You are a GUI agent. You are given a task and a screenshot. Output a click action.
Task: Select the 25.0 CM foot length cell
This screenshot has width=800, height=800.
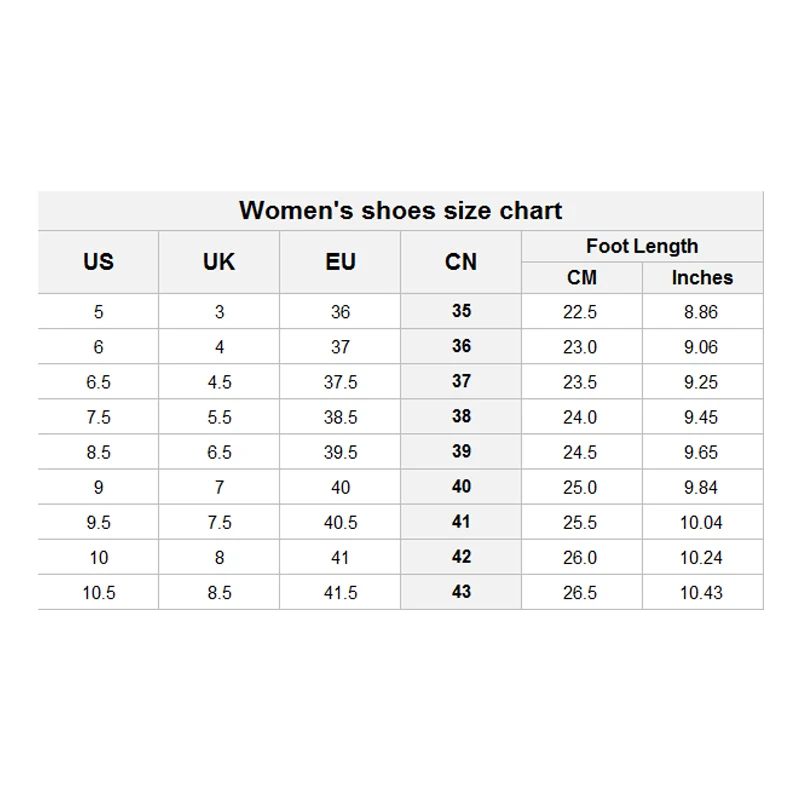click(x=580, y=487)
